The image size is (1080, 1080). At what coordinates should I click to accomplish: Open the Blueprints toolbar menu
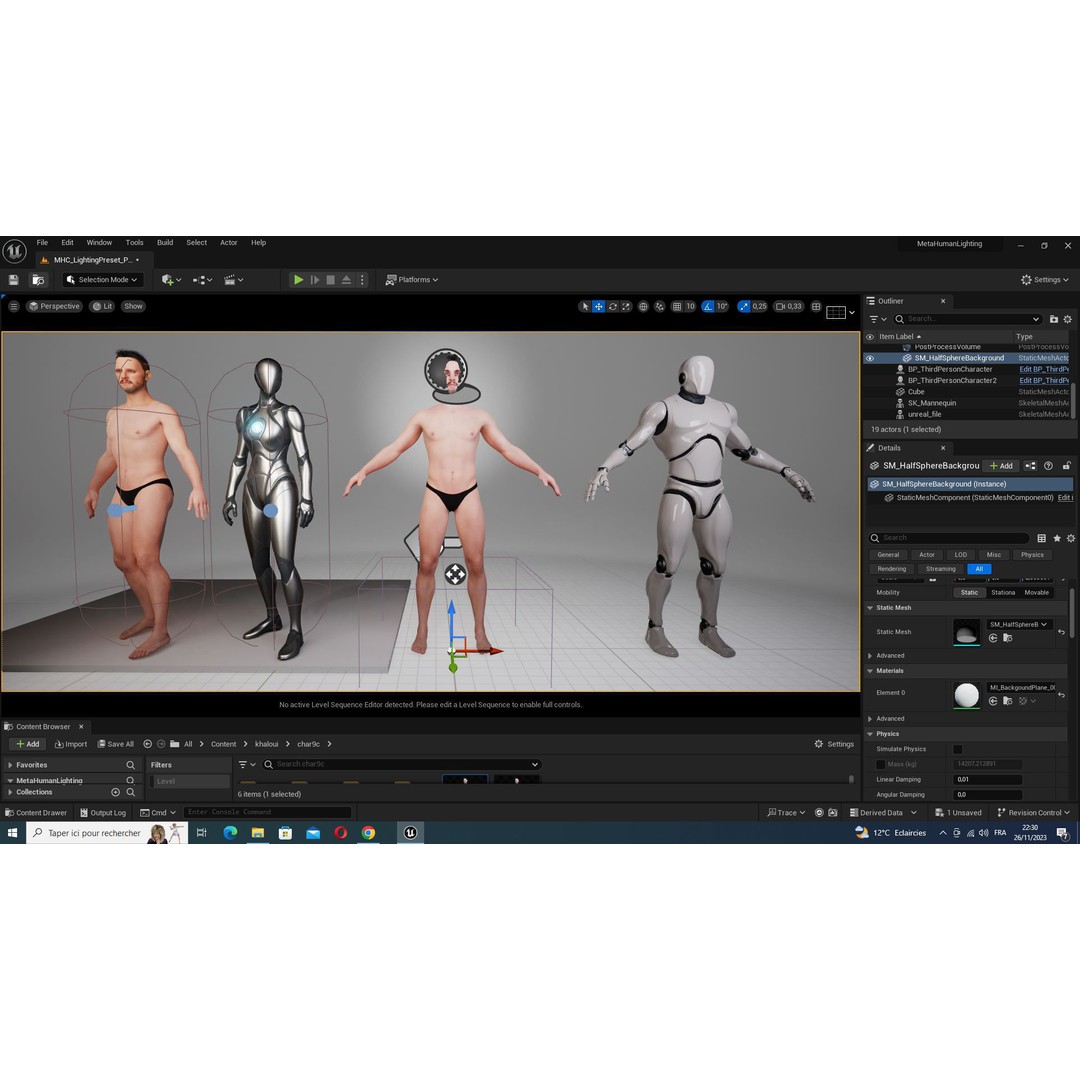pos(202,280)
